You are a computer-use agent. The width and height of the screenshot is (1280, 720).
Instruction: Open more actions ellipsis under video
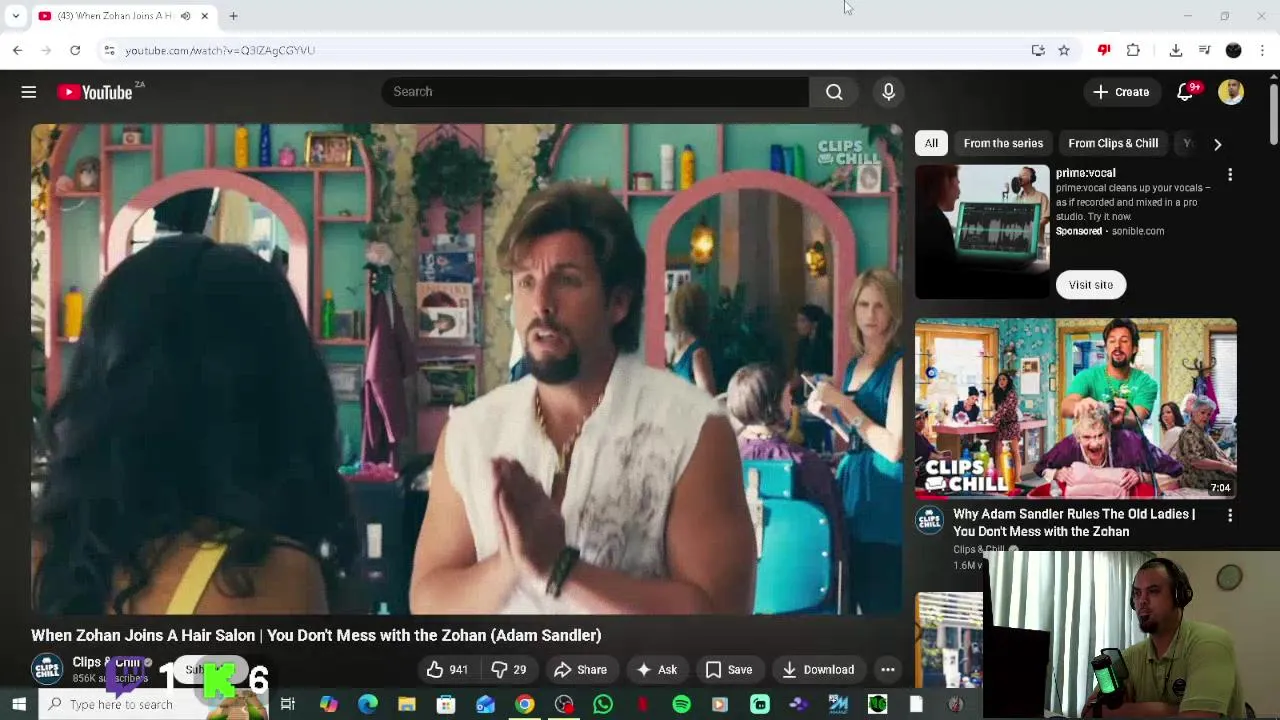pos(887,670)
